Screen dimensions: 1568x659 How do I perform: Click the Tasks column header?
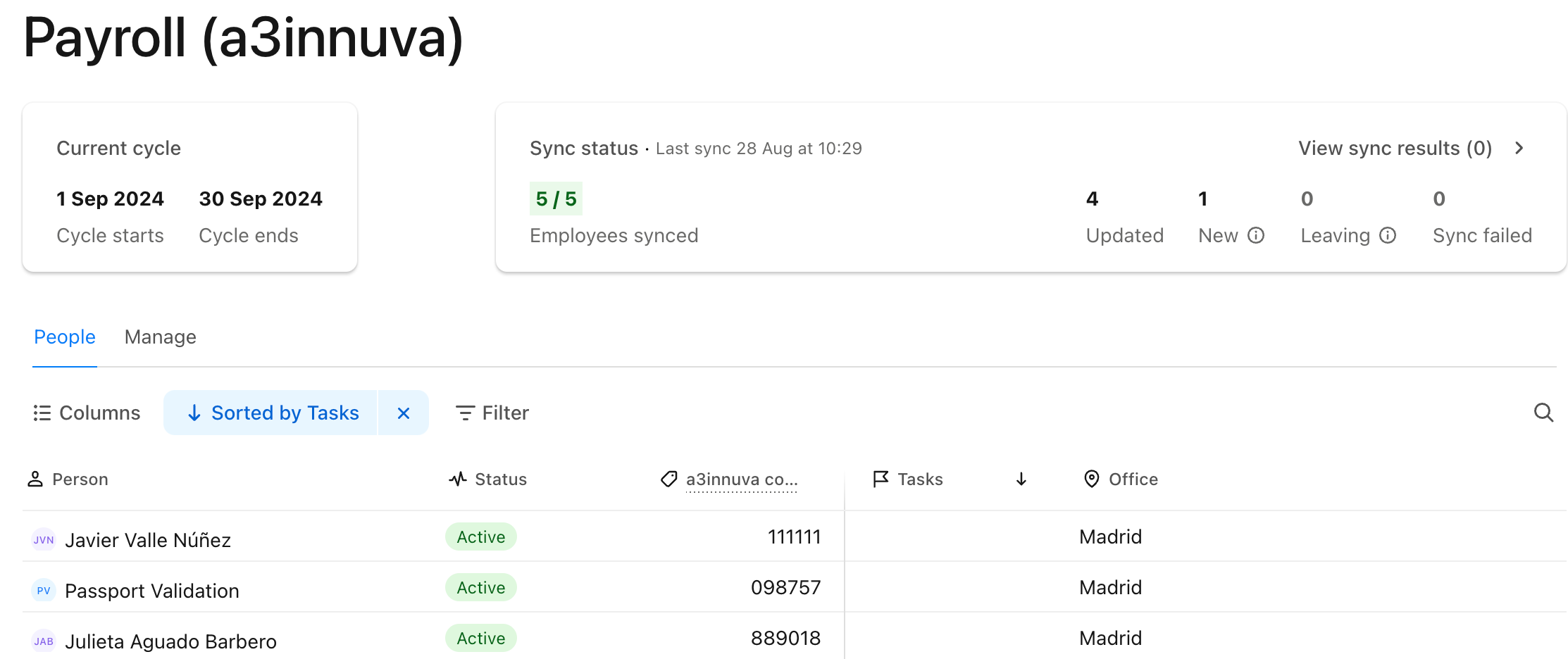[x=907, y=479]
